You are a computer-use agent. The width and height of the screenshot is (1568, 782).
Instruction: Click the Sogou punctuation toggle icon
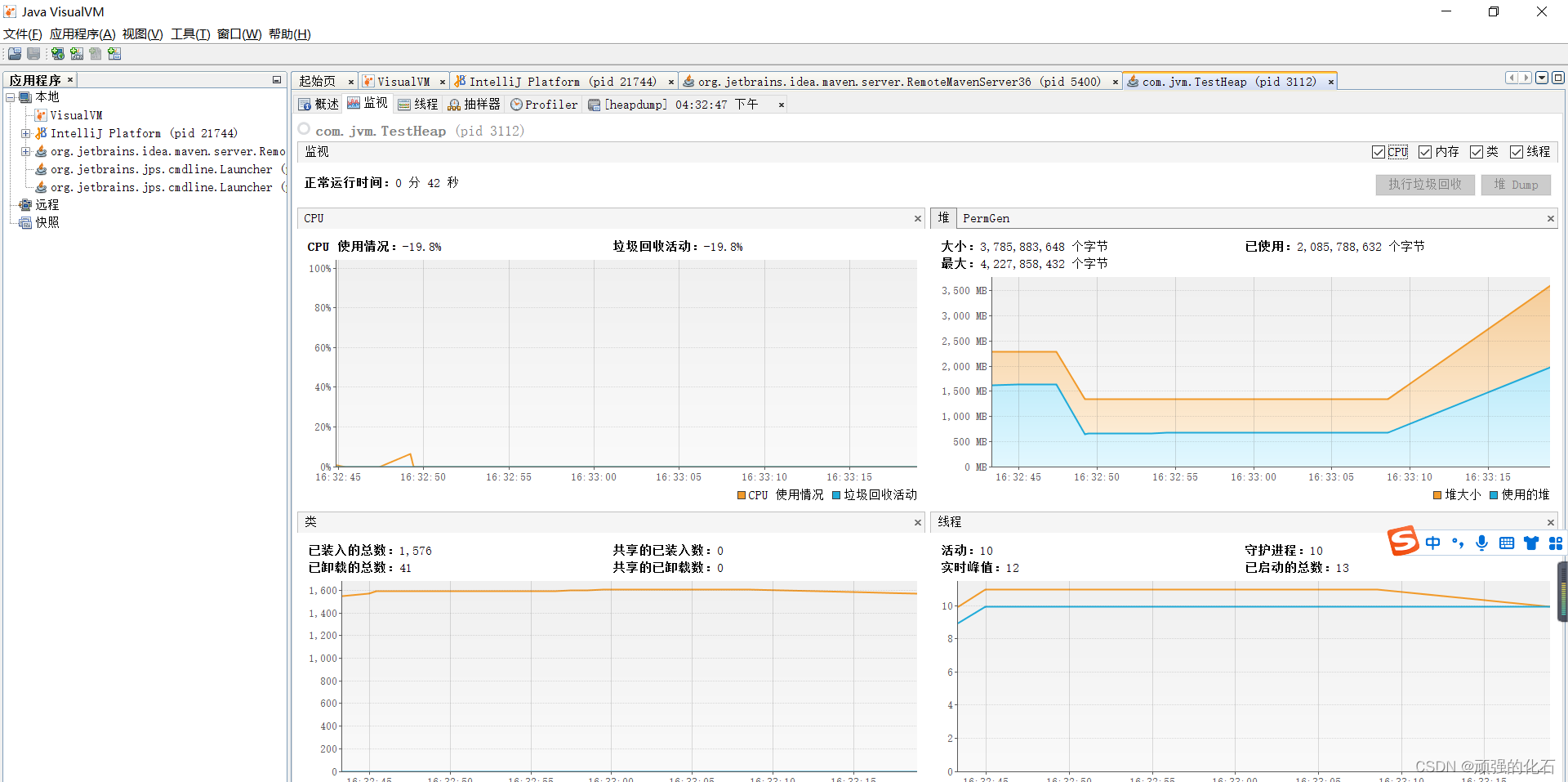pos(1458,543)
